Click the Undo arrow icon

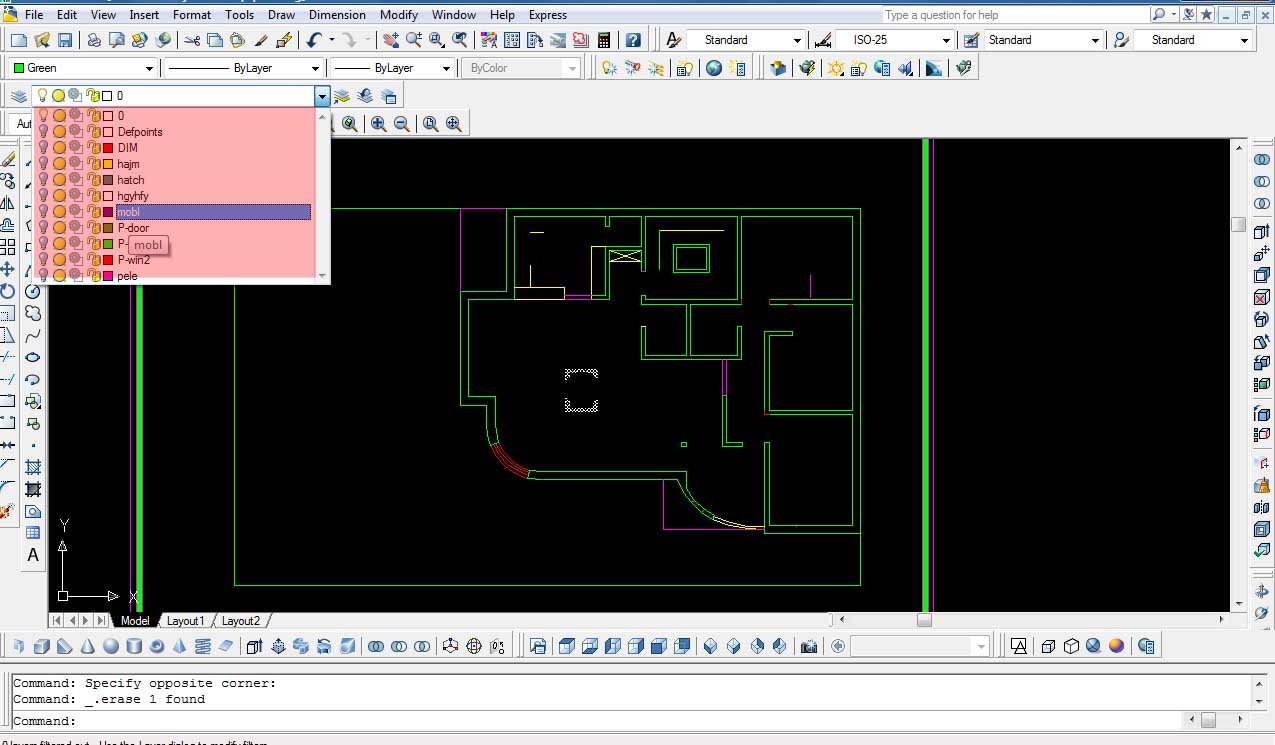click(314, 40)
